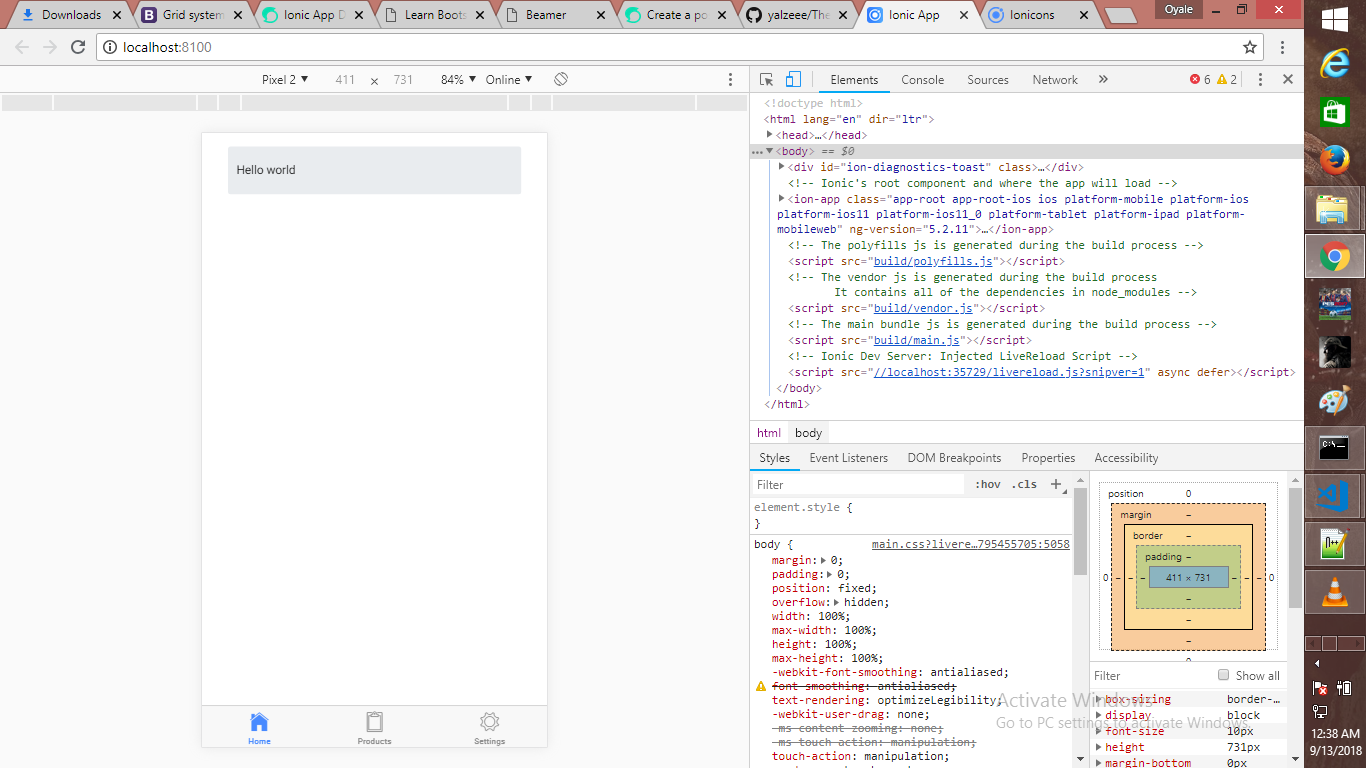Expand the head element node
The image size is (1366, 768).
point(770,135)
